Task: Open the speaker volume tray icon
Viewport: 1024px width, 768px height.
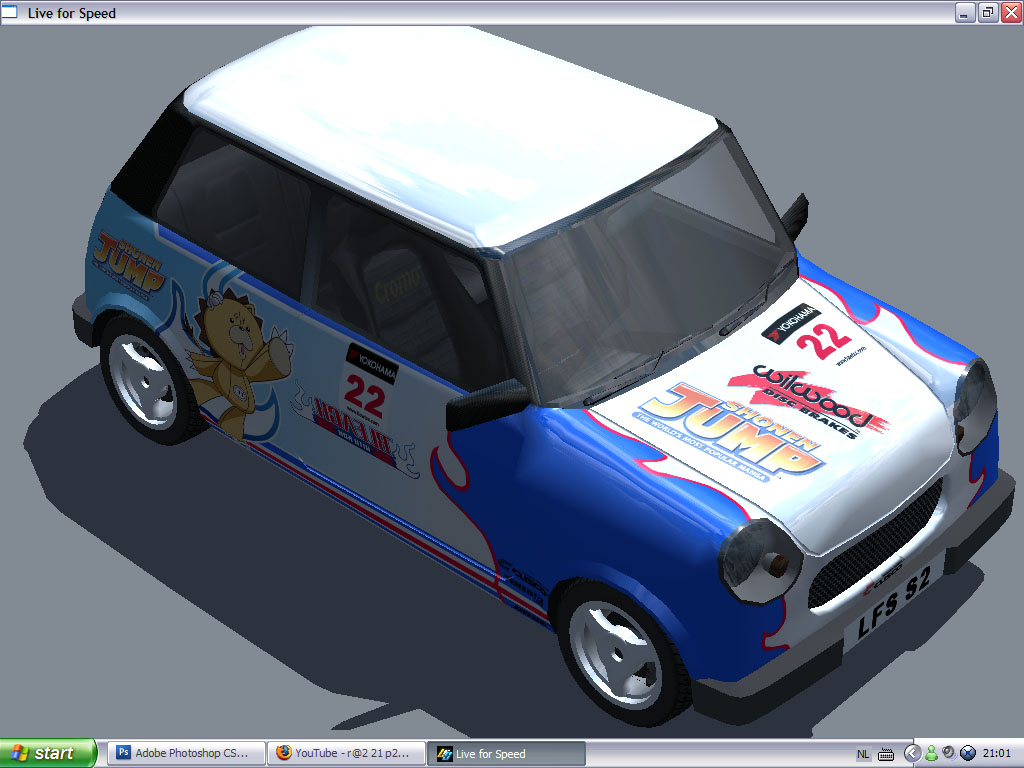Action: pyautogui.click(x=949, y=753)
